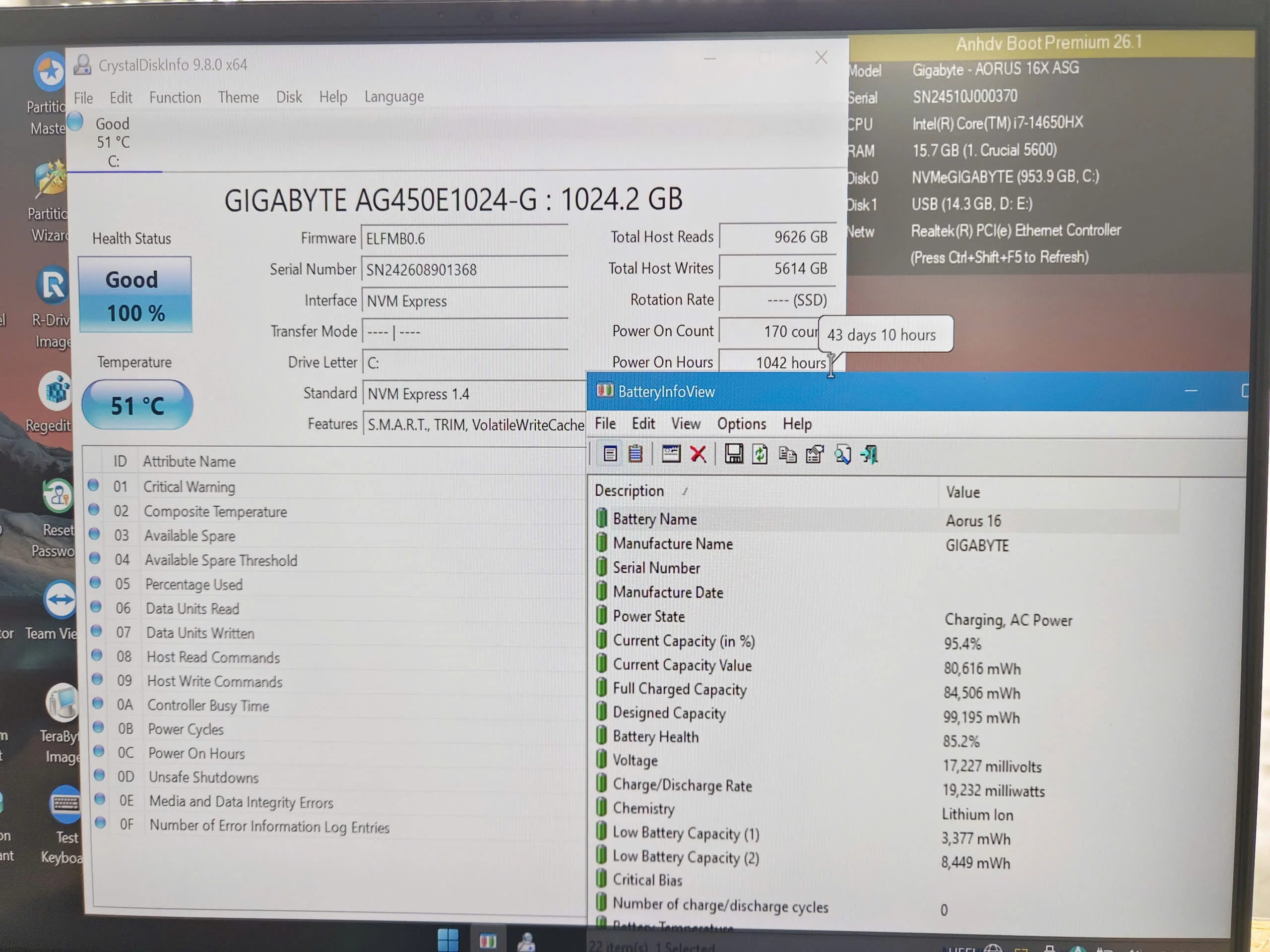Open the Edit menu in BatteryInfoView

pos(643,423)
